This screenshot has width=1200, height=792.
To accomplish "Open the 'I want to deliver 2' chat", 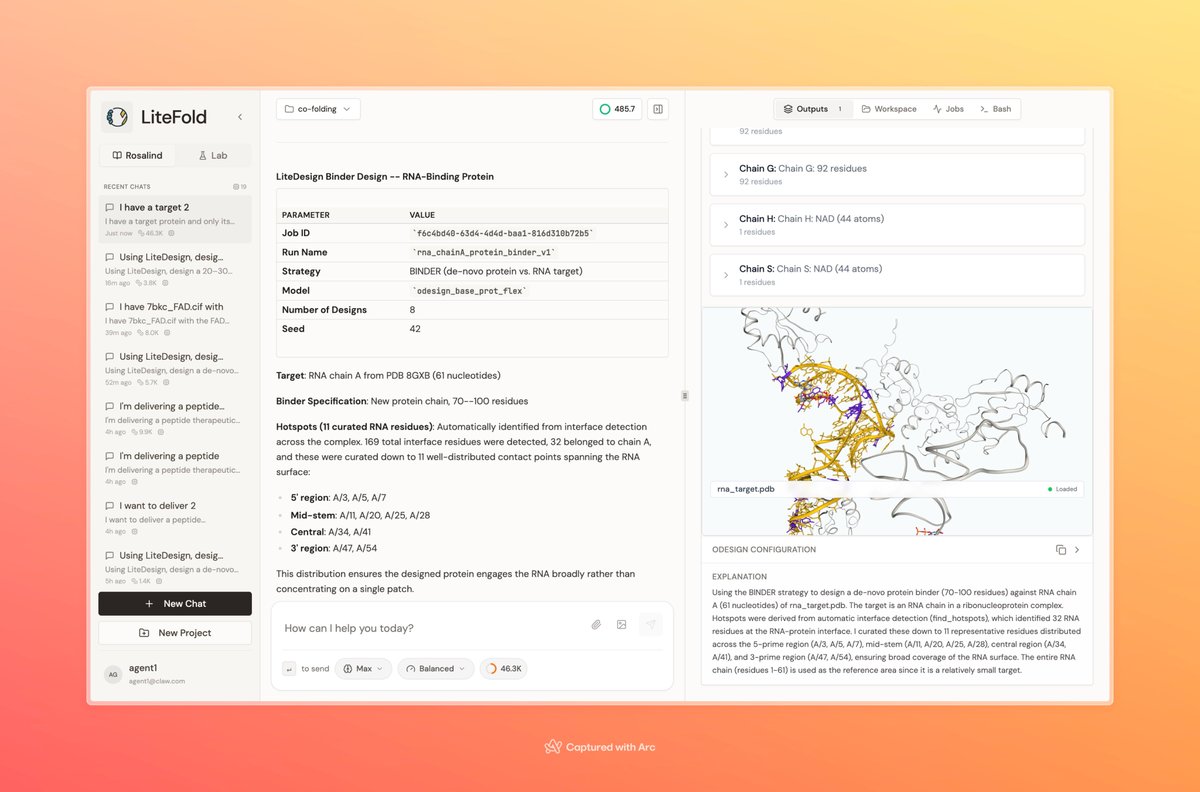I will coord(175,517).
